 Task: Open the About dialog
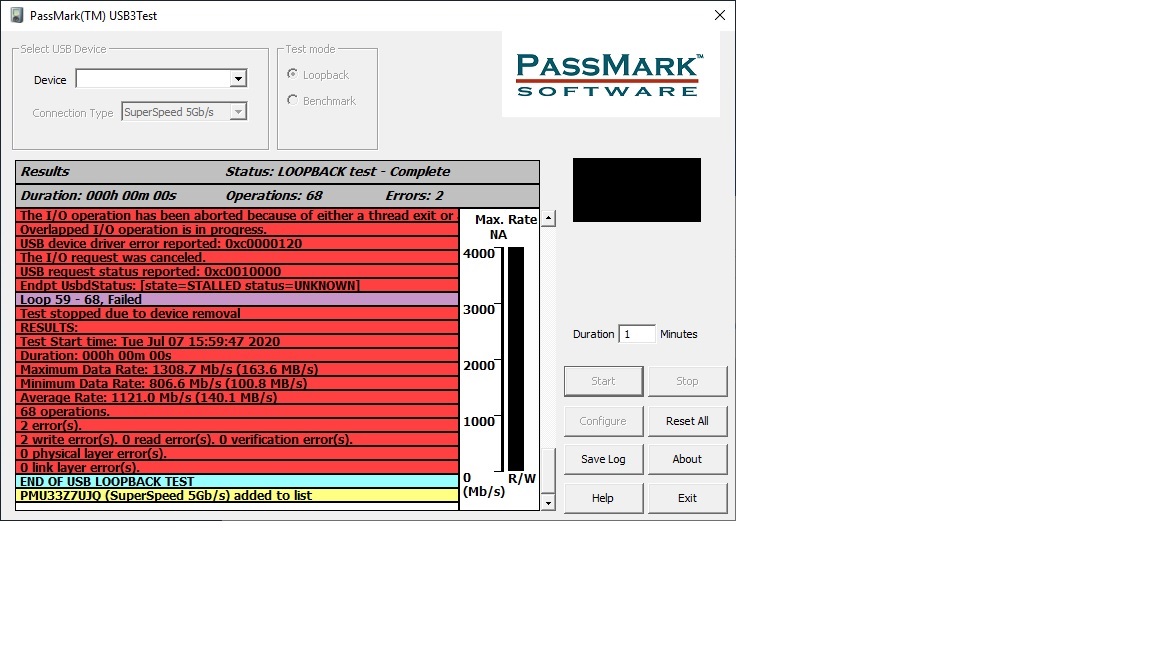point(687,459)
